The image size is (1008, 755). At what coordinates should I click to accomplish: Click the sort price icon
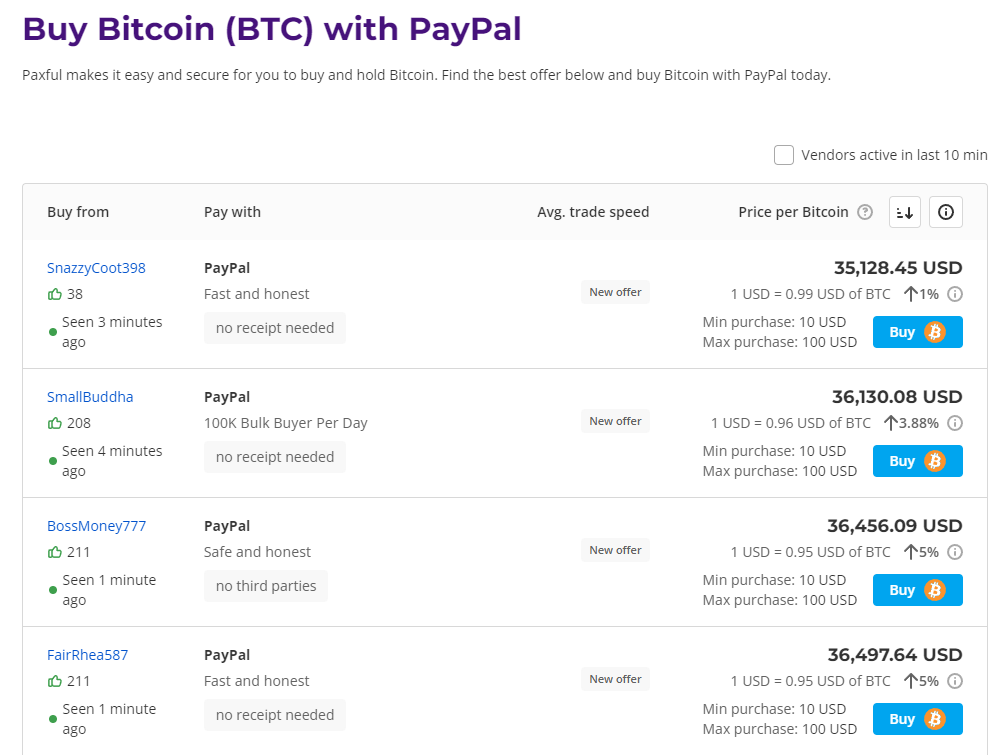[904, 212]
